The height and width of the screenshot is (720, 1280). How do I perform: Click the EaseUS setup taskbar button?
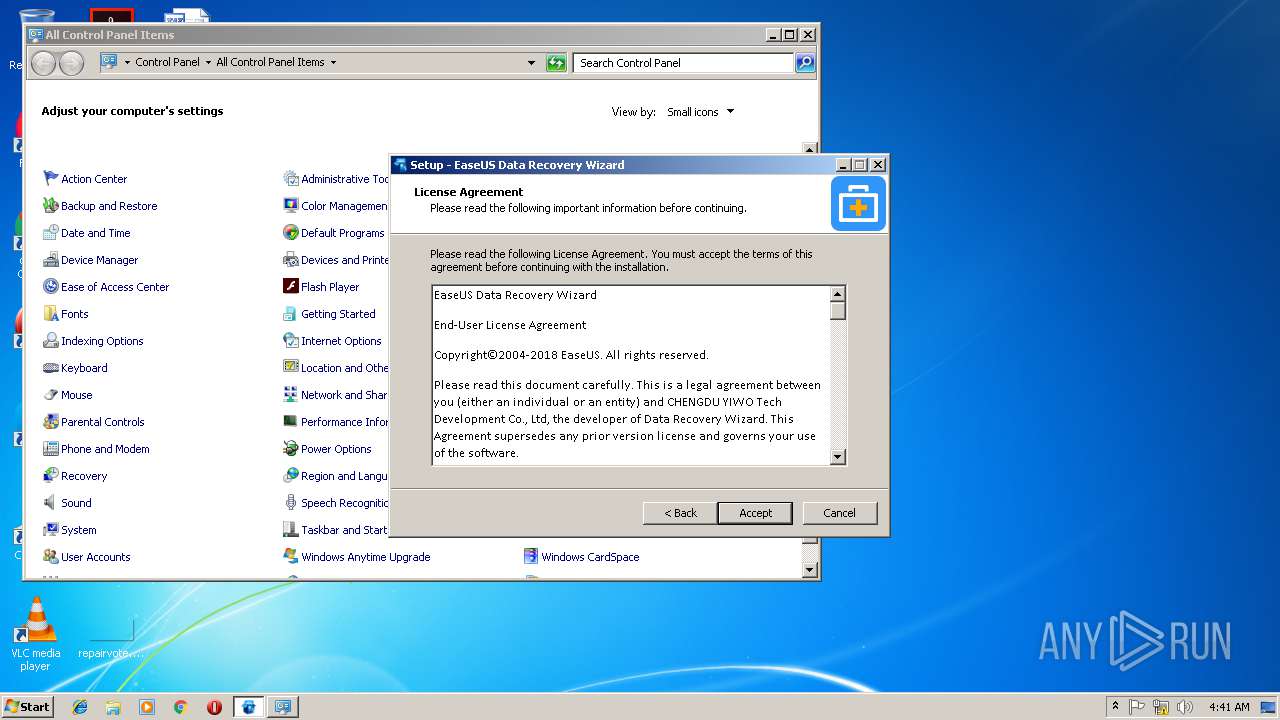pyautogui.click(x=249, y=707)
